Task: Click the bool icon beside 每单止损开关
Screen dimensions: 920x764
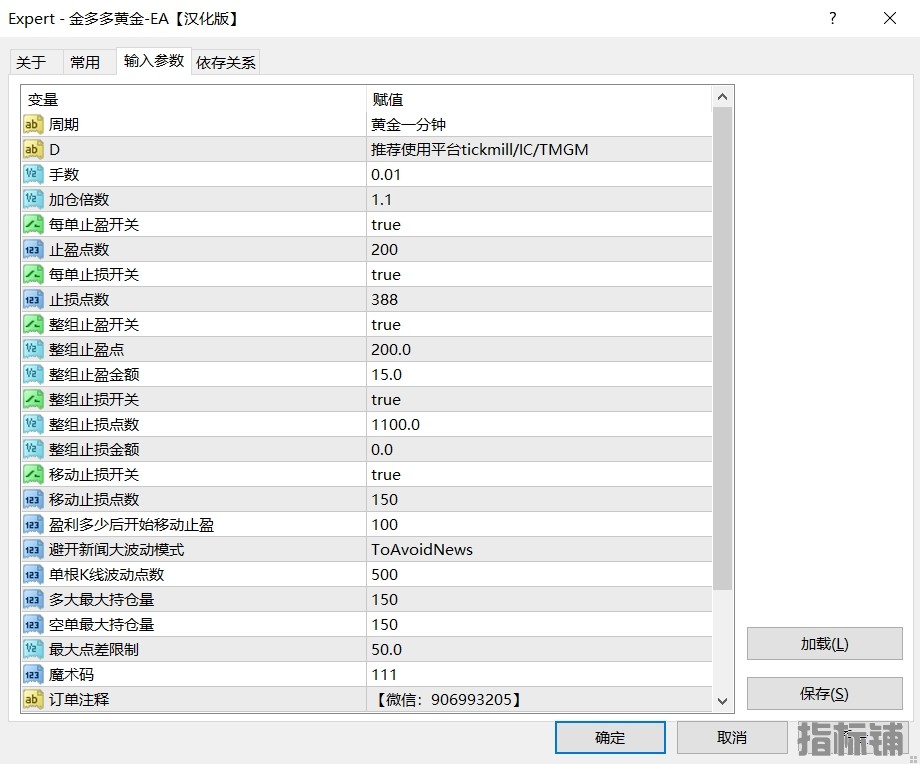Action: pyautogui.click(x=33, y=275)
